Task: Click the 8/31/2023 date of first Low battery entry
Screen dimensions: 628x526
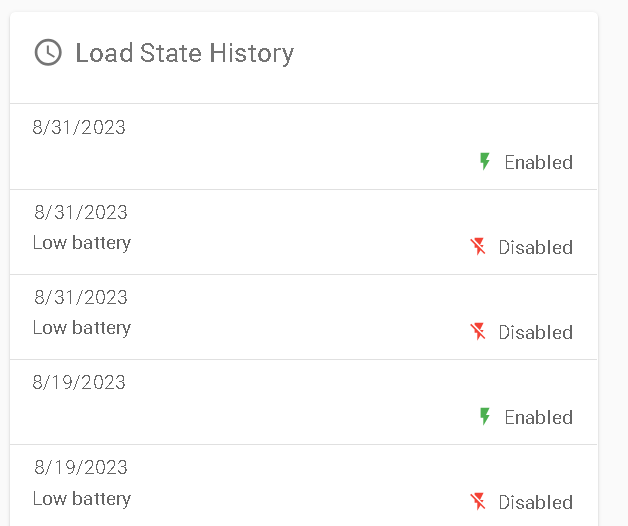Action: (81, 212)
